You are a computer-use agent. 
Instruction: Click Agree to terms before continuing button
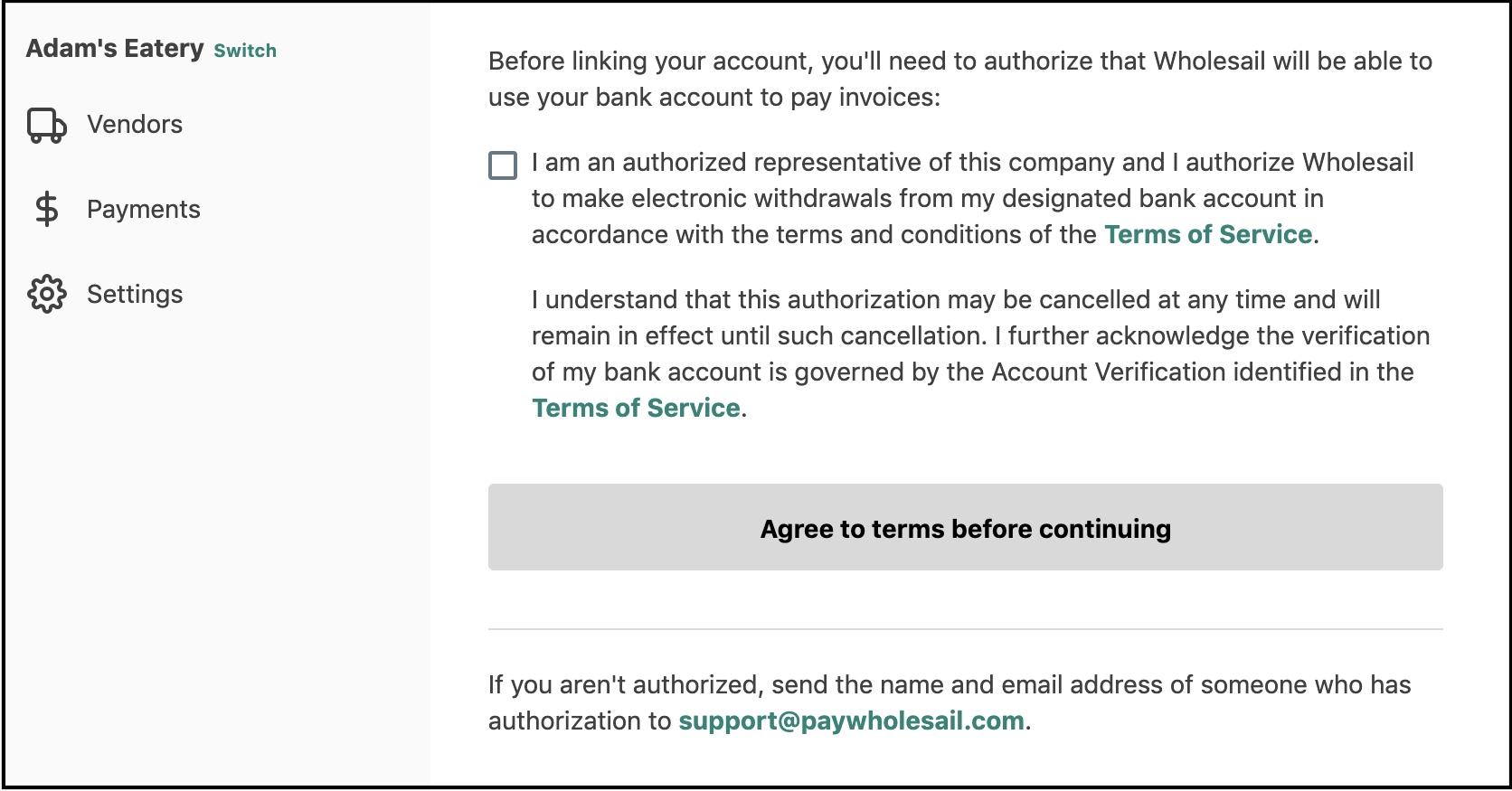pyautogui.click(x=966, y=527)
